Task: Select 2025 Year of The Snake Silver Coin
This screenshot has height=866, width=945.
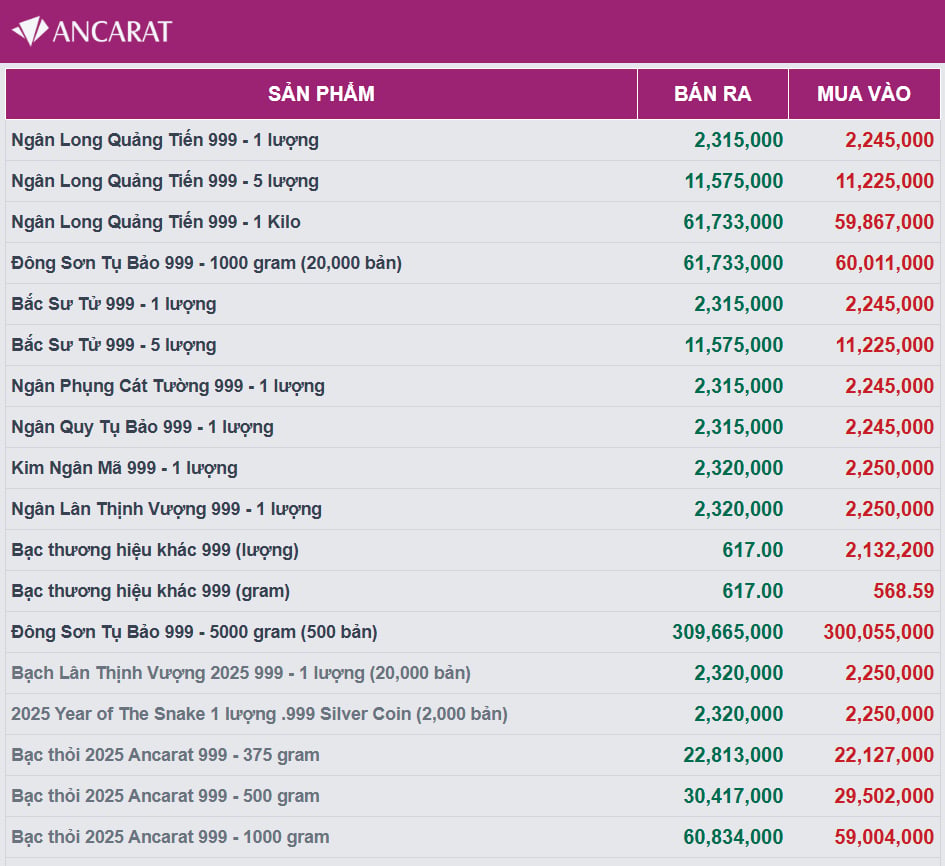Action: click(259, 714)
